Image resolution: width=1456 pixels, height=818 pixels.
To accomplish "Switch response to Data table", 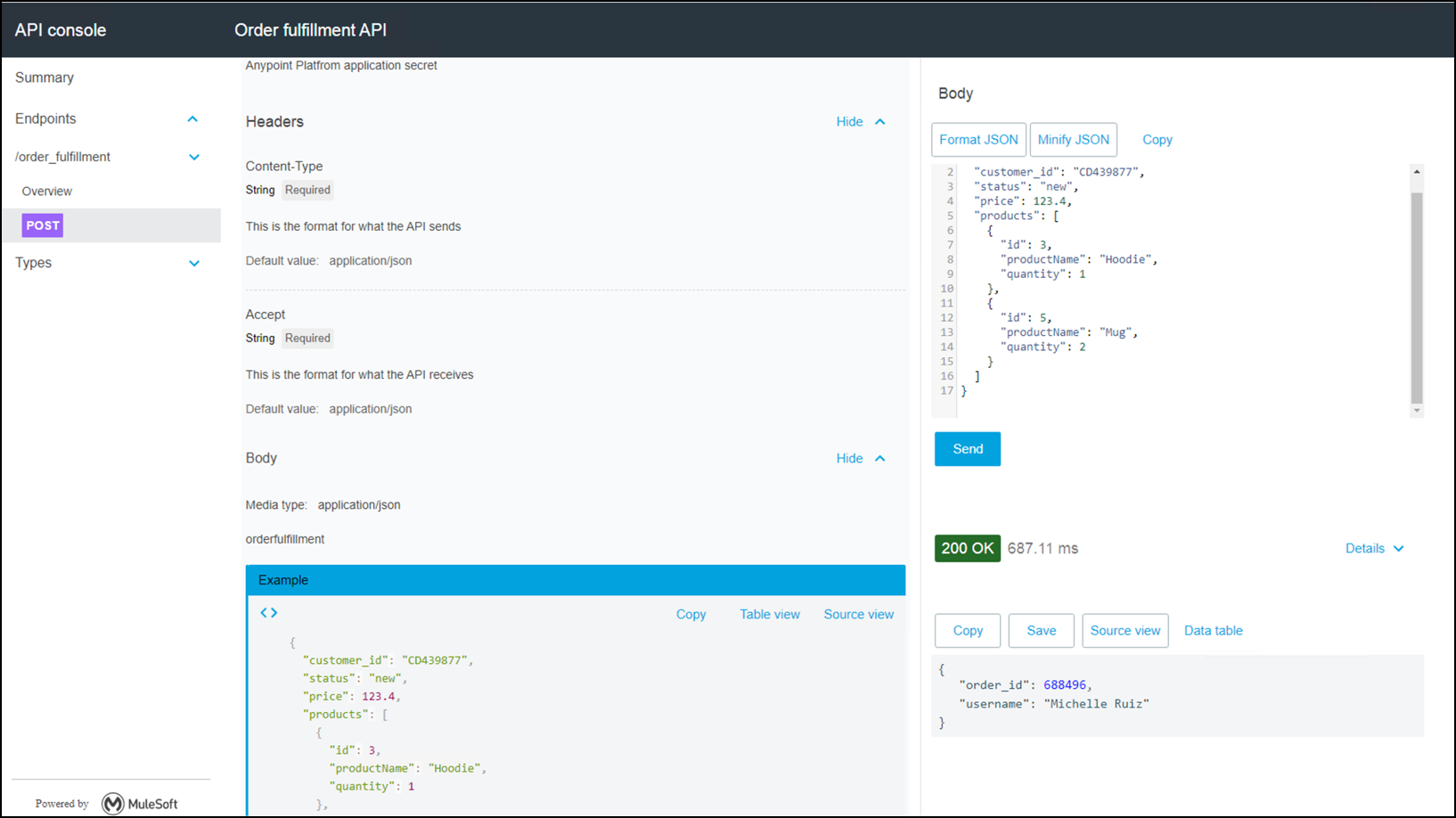I will 1213,631.
